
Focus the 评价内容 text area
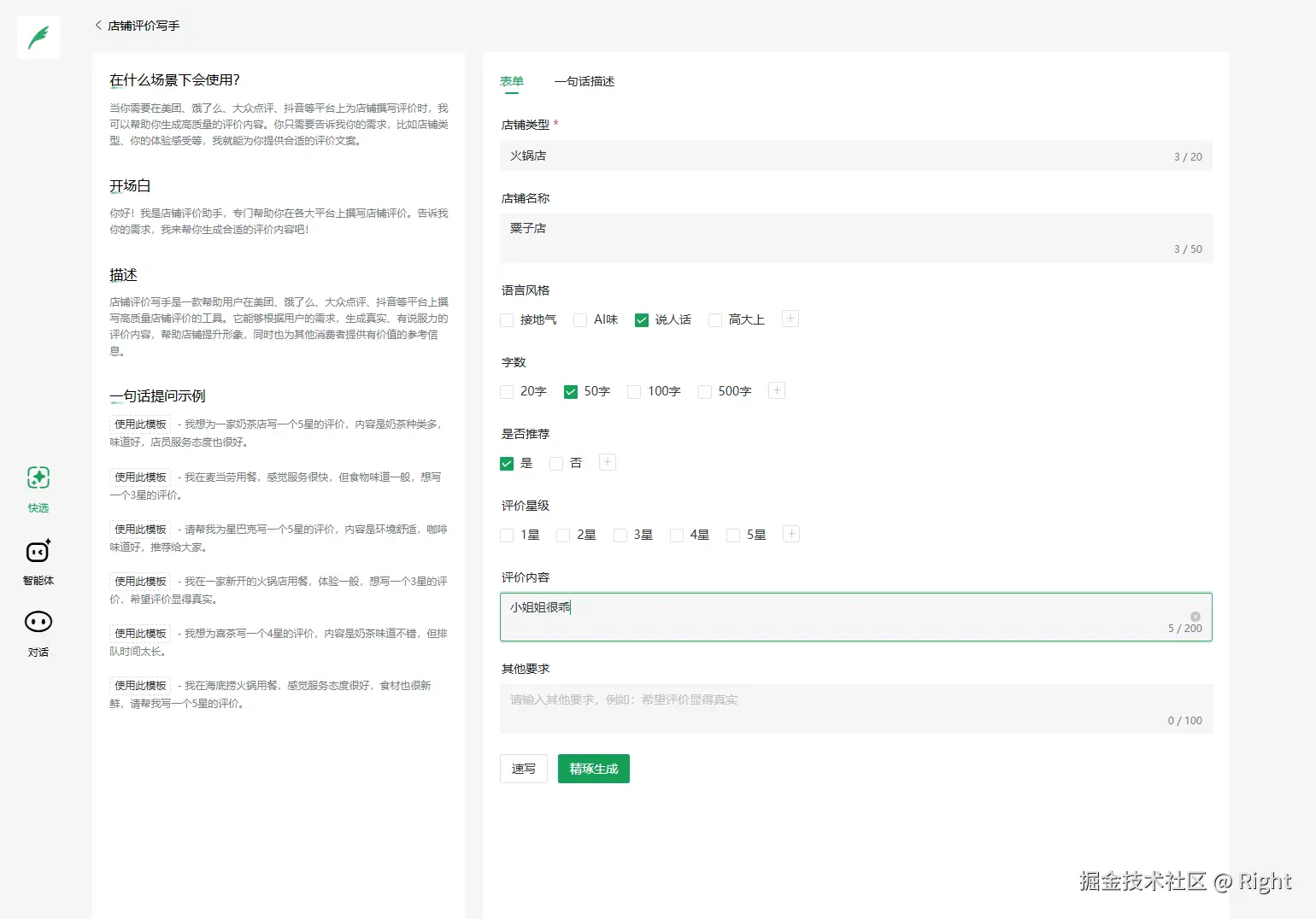coord(856,617)
